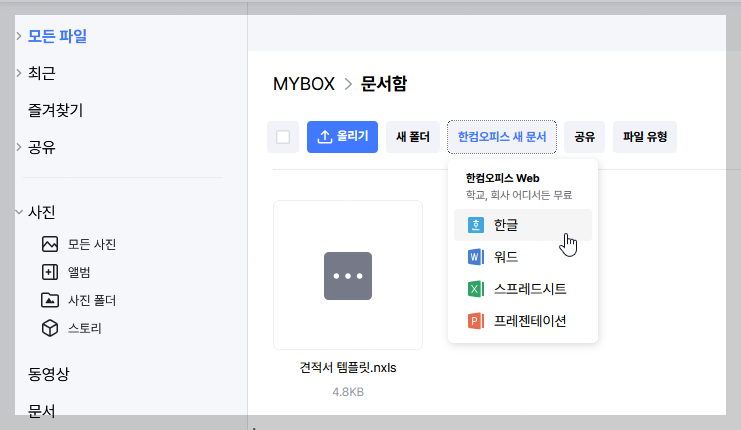The height and width of the screenshot is (430, 741).
Task: Open 모든 파일 in the sidebar
Action: click(57, 36)
